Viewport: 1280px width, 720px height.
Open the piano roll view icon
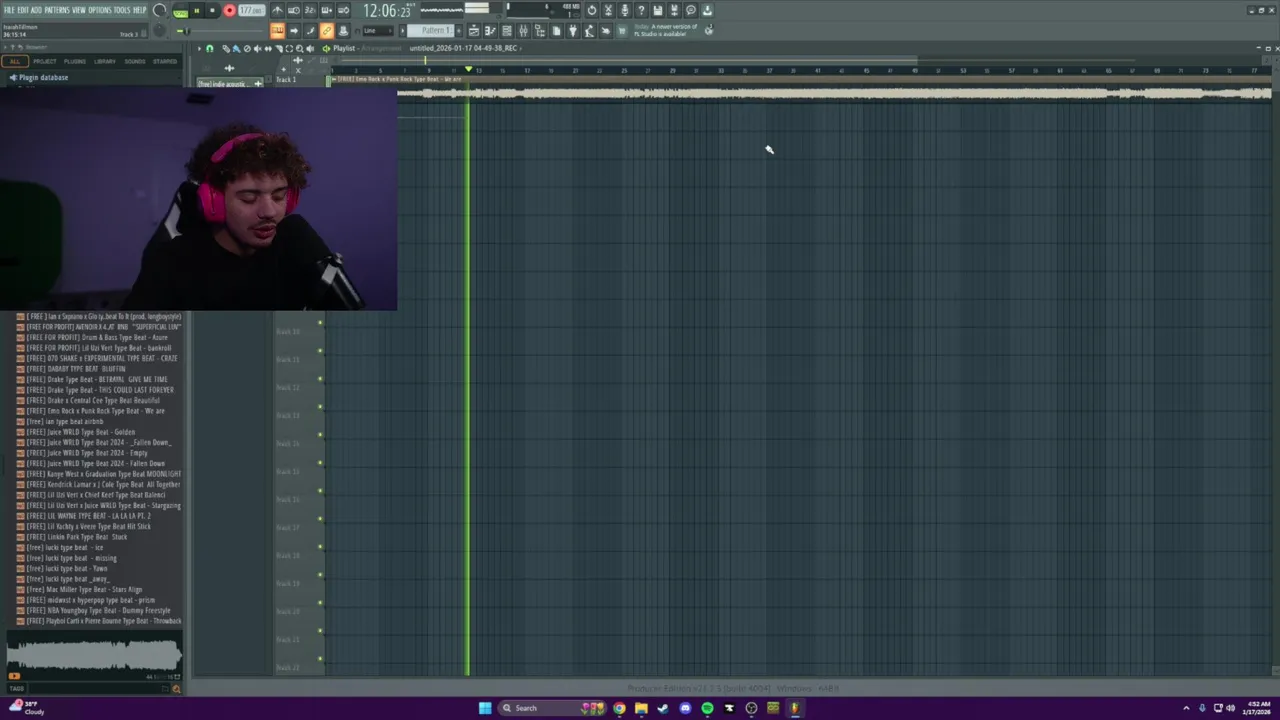coord(489,30)
